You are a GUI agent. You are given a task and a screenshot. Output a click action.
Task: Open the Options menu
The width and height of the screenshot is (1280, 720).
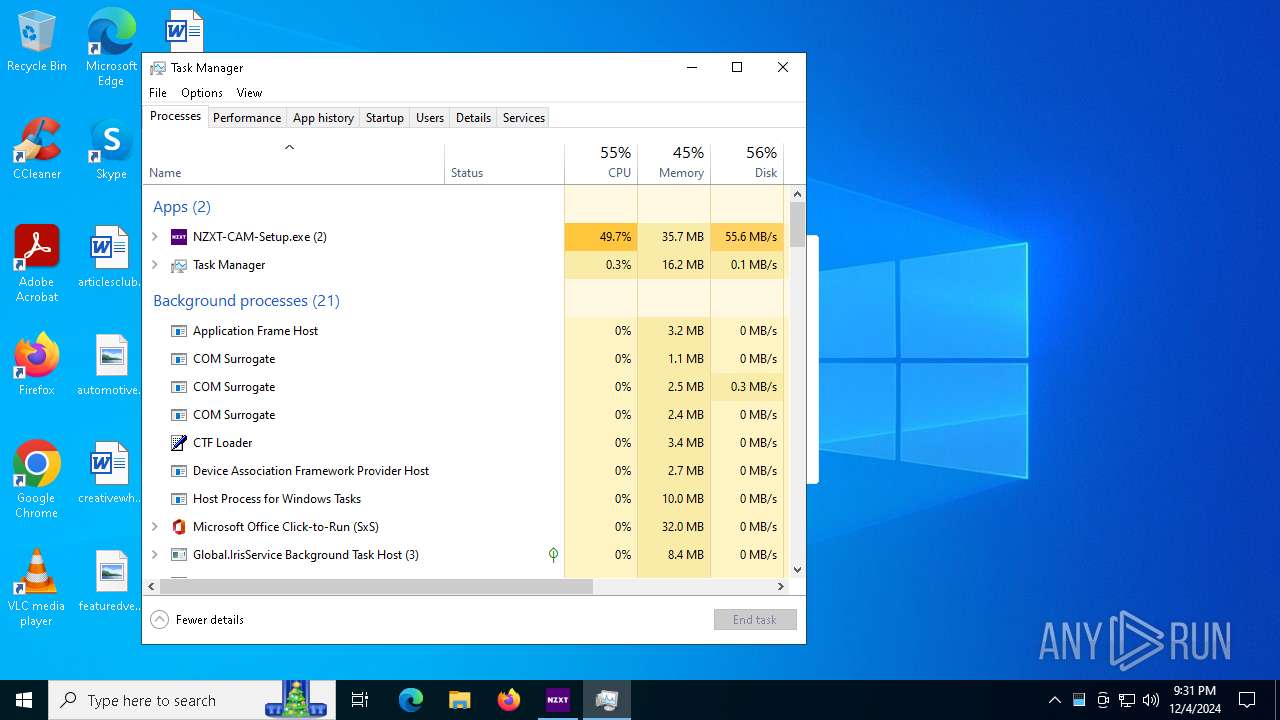pyautogui.click(x=202, y=93)
